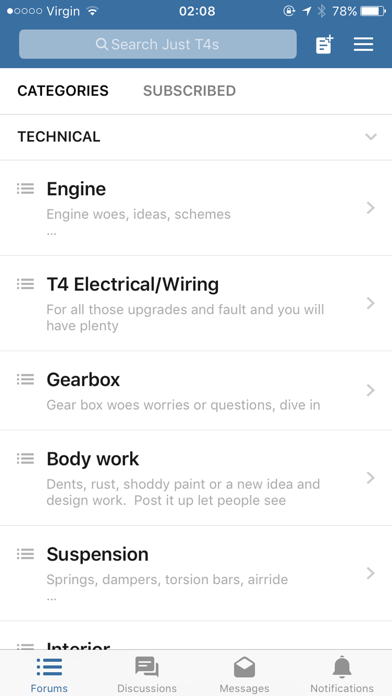Open the Messages envelope icon
Viewport: 392px width, 696px height.
coord(244,667)
